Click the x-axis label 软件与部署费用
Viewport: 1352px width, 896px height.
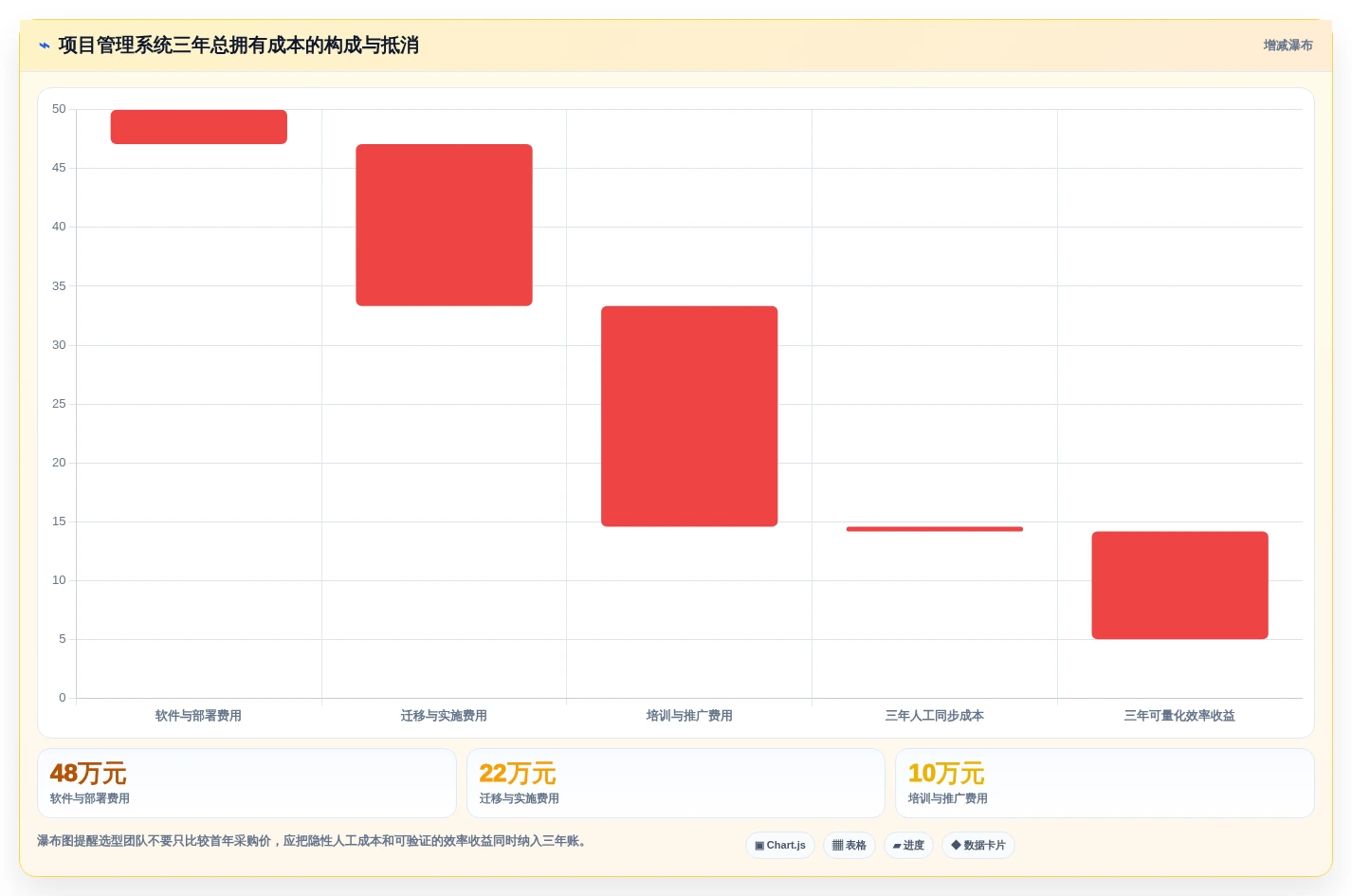coord(198,716)
